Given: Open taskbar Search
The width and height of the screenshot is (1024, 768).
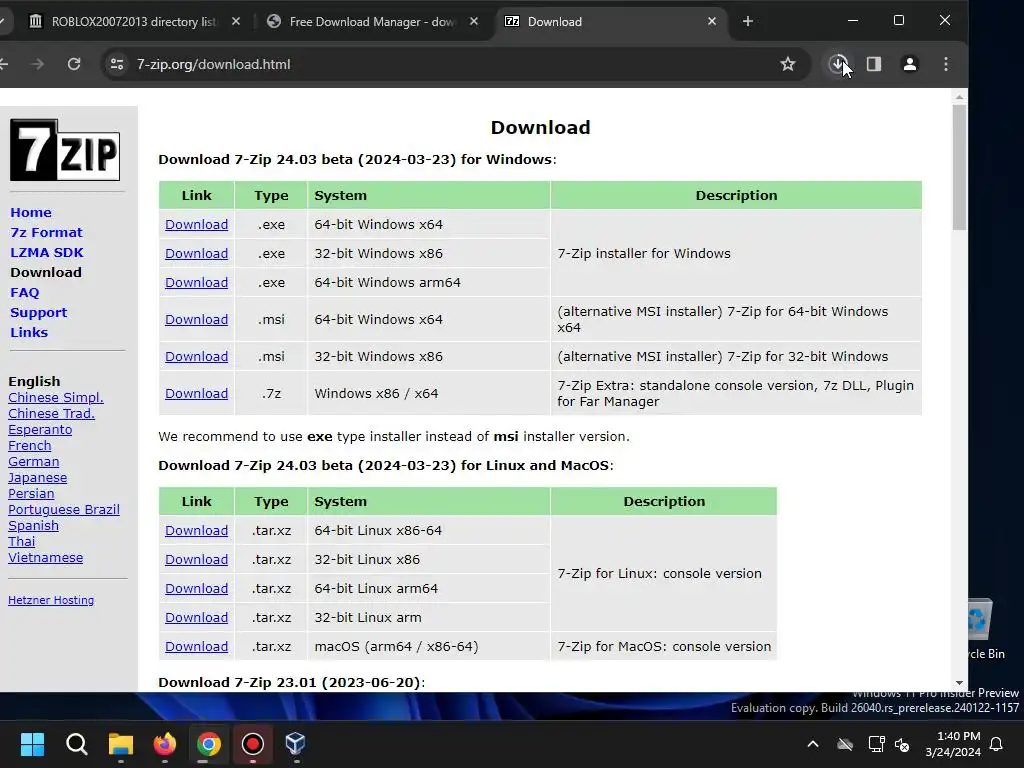Looking at the screenshot, I should (76, 744).
